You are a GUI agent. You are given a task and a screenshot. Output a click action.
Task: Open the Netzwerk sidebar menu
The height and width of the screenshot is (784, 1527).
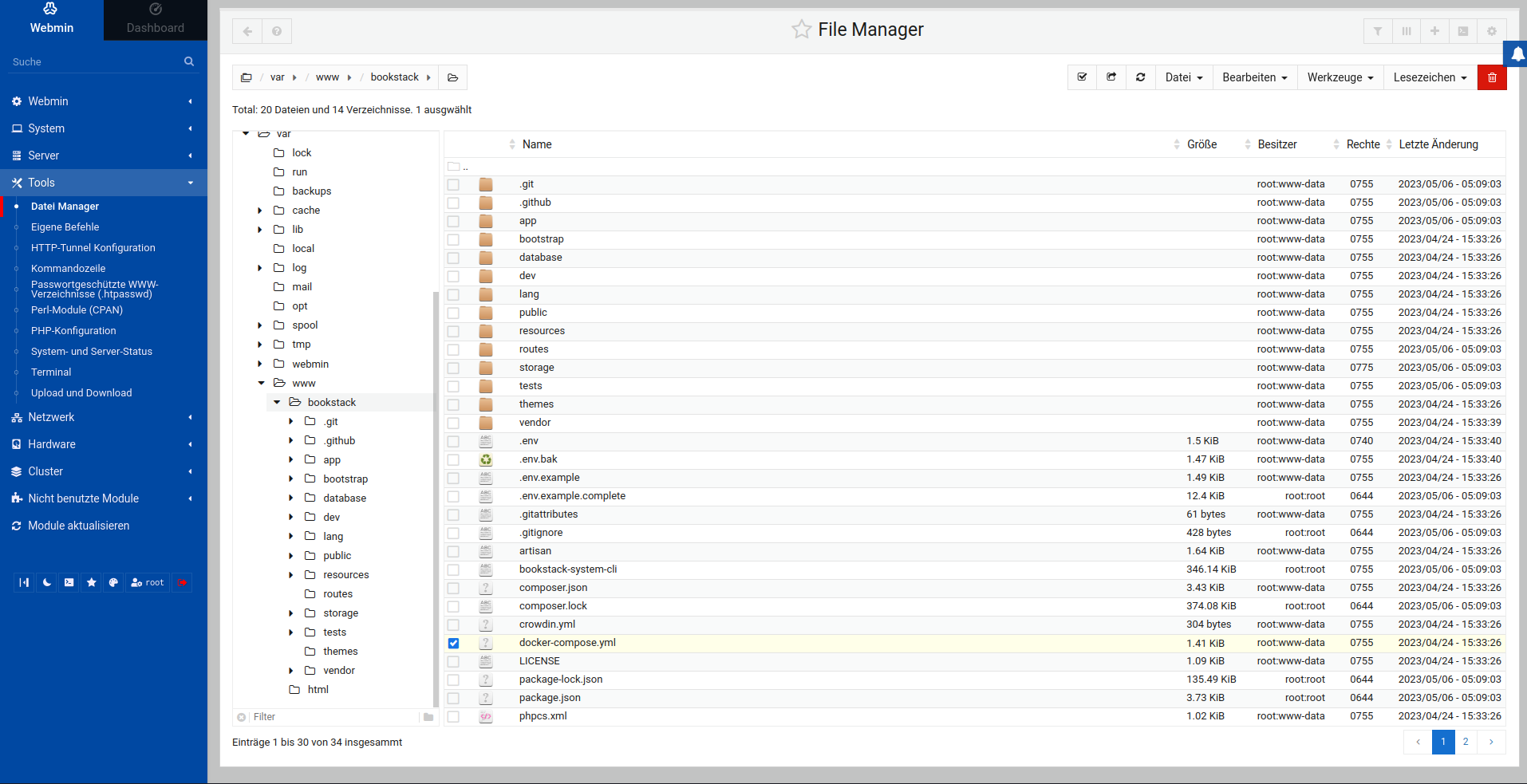pyautogui.click(x=104, y=417)
